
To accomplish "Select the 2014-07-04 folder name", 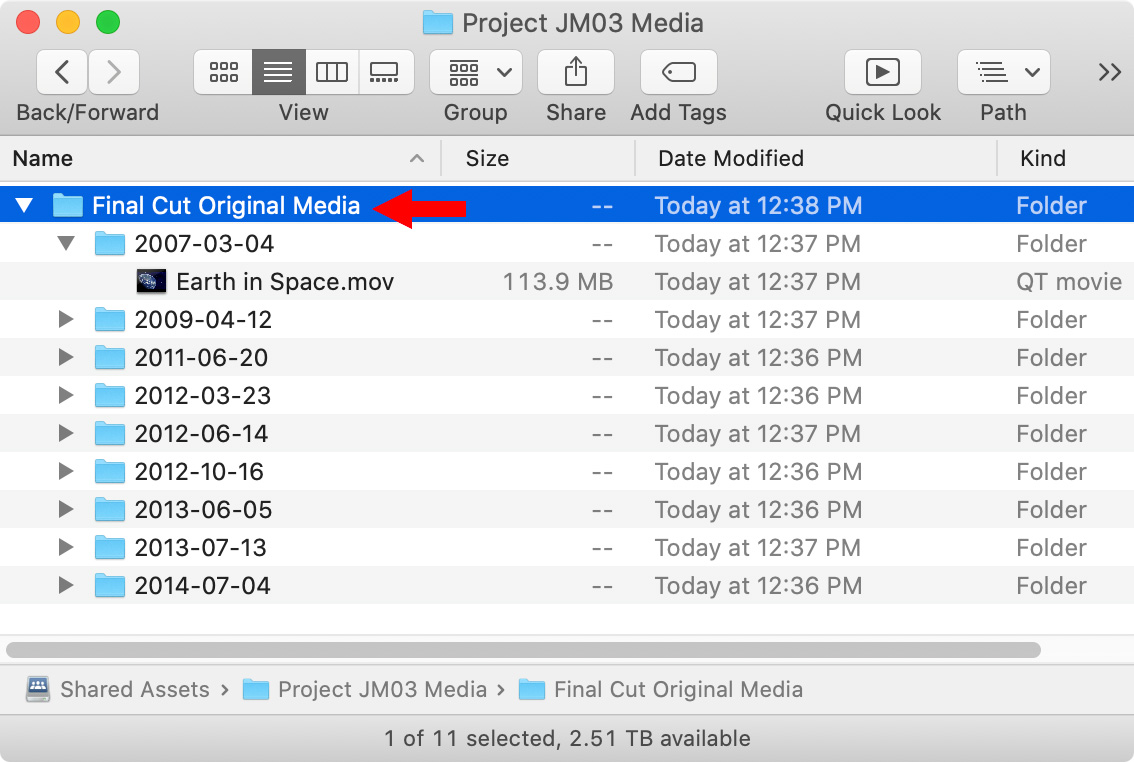I will tap(202, 585).
